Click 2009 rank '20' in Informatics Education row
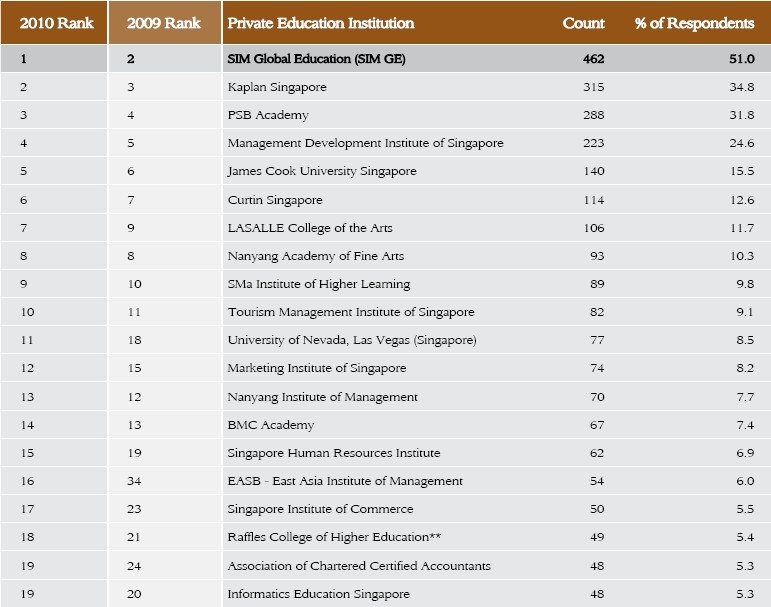The height and width of the screenshot is (607, 771). click(x=134, y=594)
